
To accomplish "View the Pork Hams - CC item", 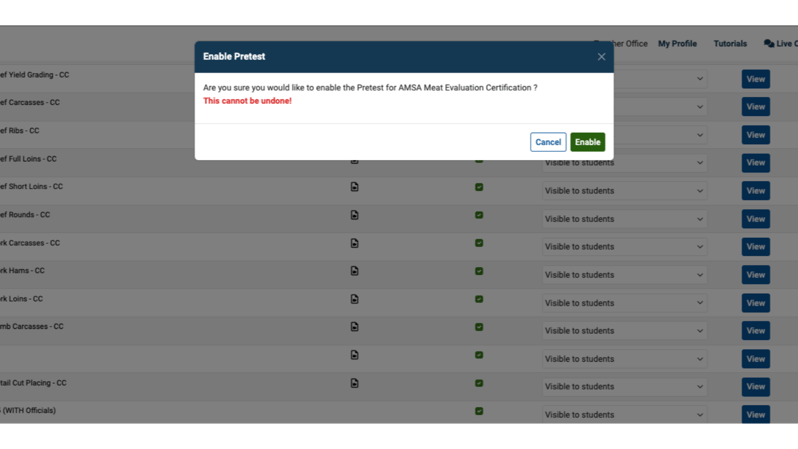I will coord(755,275).
